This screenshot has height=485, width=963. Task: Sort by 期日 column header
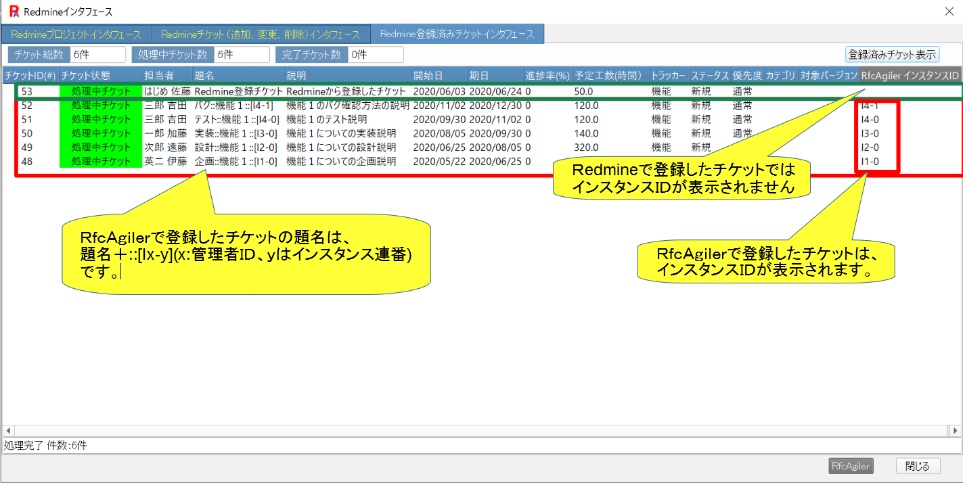[x=495, y=76]
